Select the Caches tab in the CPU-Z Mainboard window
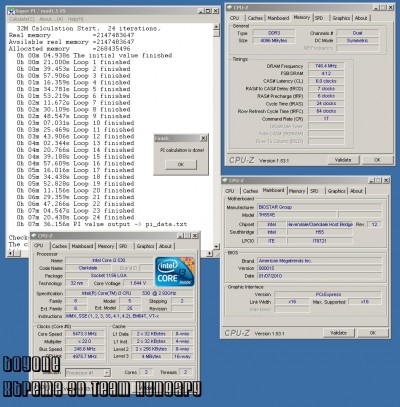The height and width of the screenshot is (407, 400). click(x=250, y=191)
